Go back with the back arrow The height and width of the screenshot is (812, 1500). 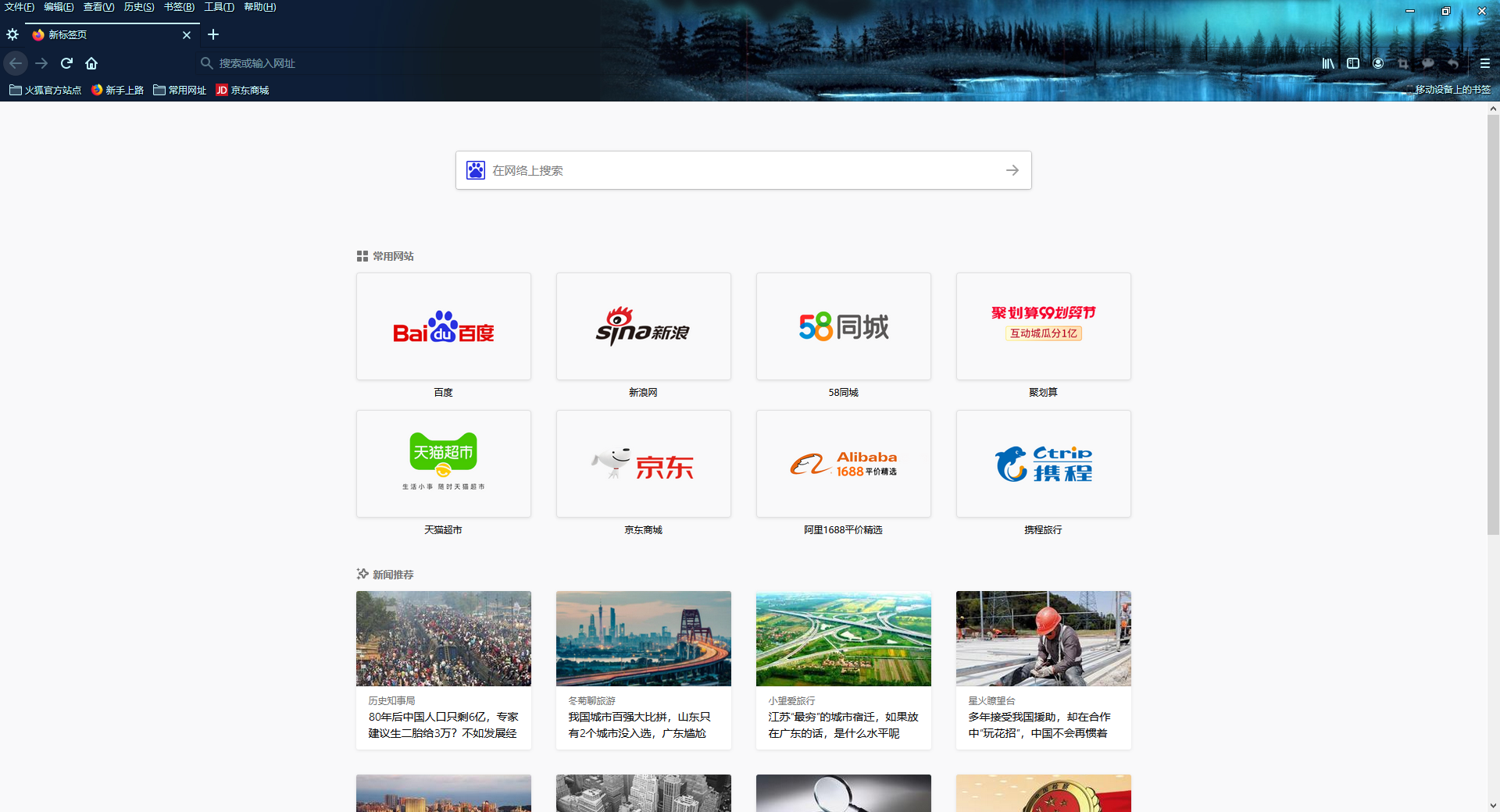[16, 63]
